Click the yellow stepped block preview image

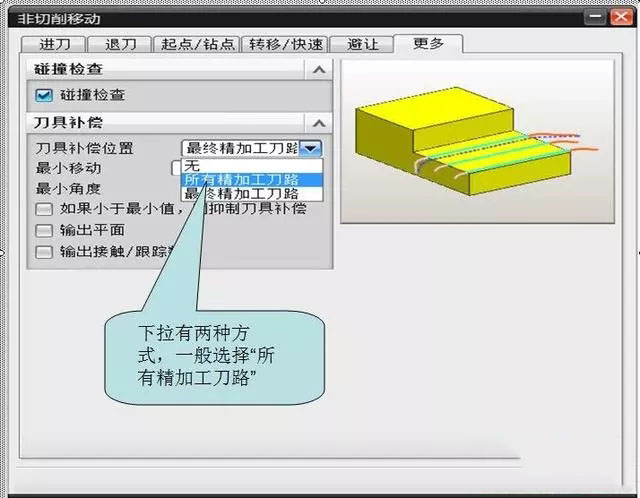tap(474, 140)
